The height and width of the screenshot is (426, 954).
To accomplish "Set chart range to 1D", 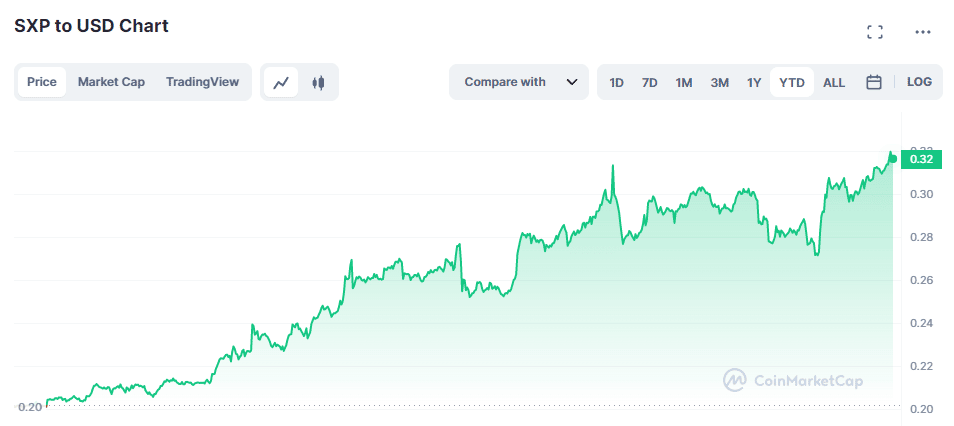I will tap(616, 82).
